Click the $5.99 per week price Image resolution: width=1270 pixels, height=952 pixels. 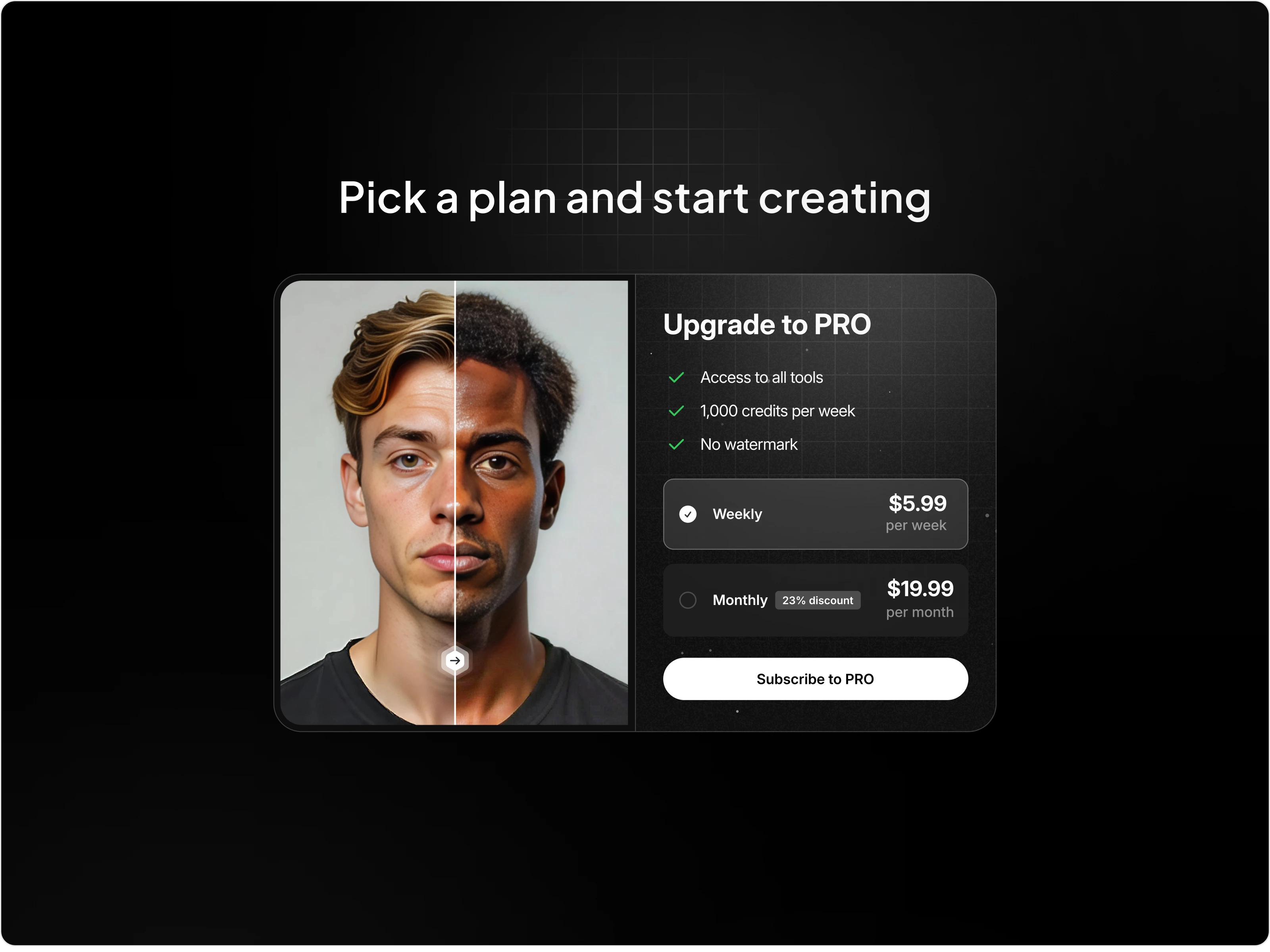click(916, 512)
